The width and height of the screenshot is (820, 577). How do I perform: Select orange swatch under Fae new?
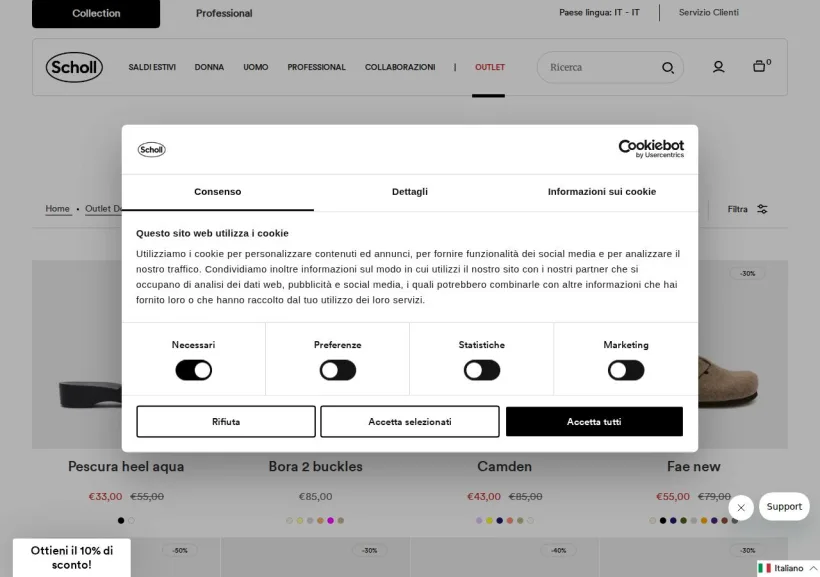coord(704,521)
